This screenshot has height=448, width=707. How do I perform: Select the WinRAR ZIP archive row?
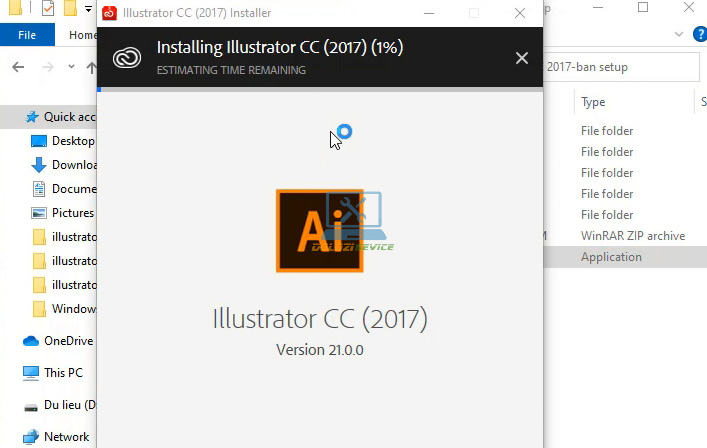point(633,236)
